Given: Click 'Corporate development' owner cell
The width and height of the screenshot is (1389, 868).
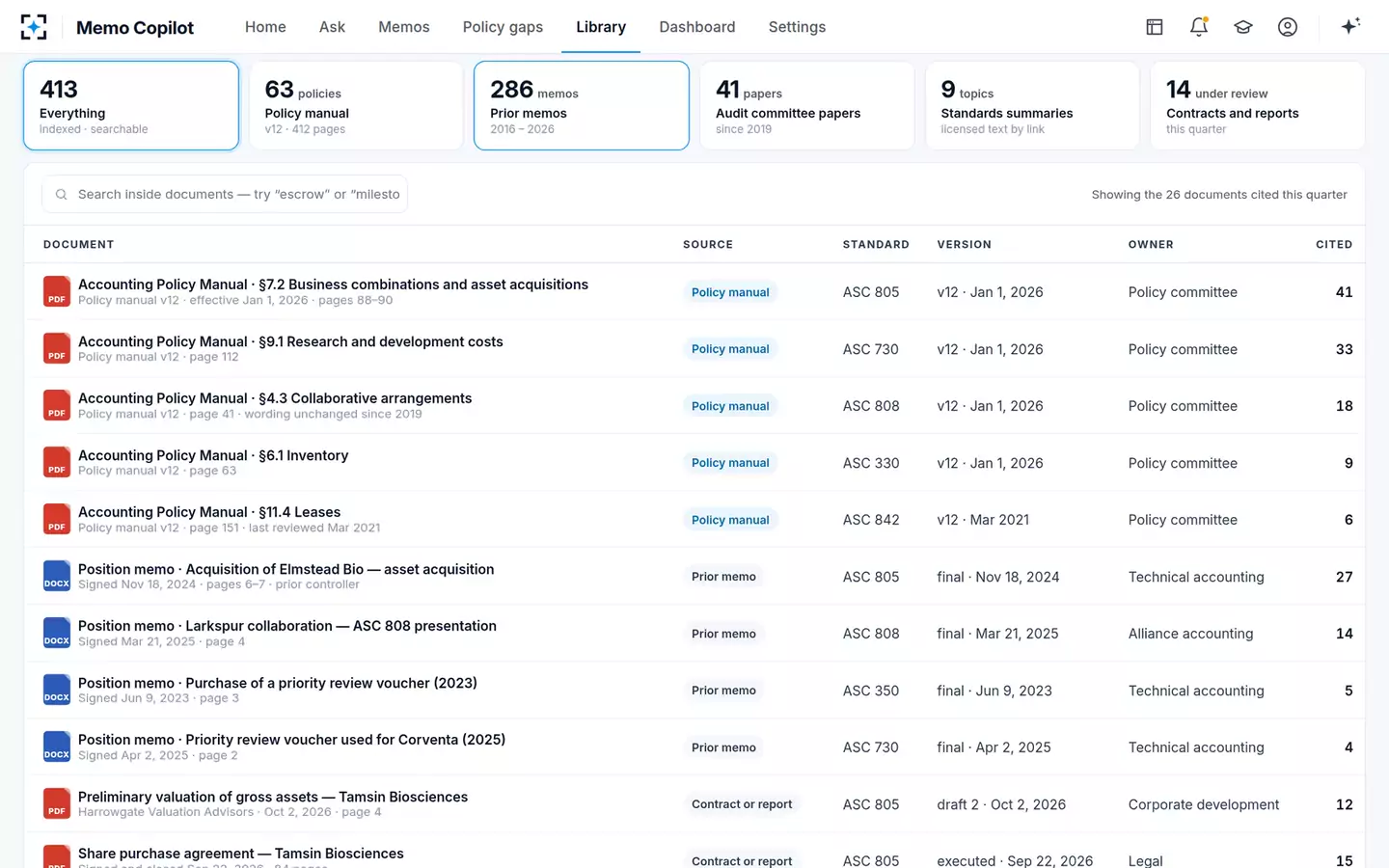Looking at the screenshot, I should click(1204, 804).
